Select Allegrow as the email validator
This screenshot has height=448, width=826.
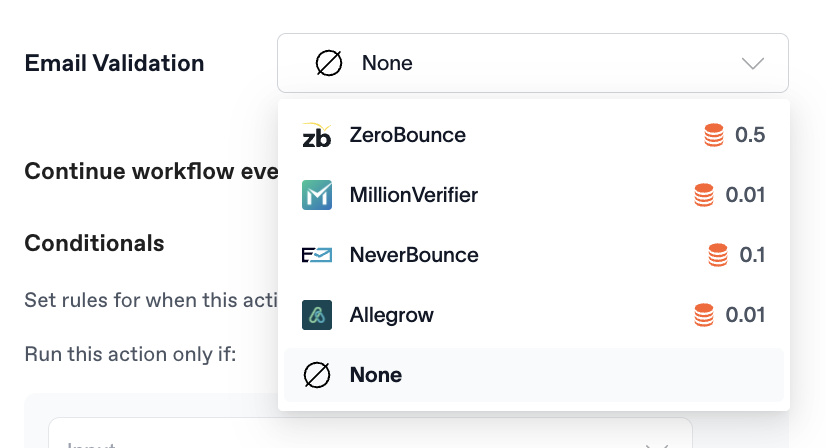coord(391,315)
